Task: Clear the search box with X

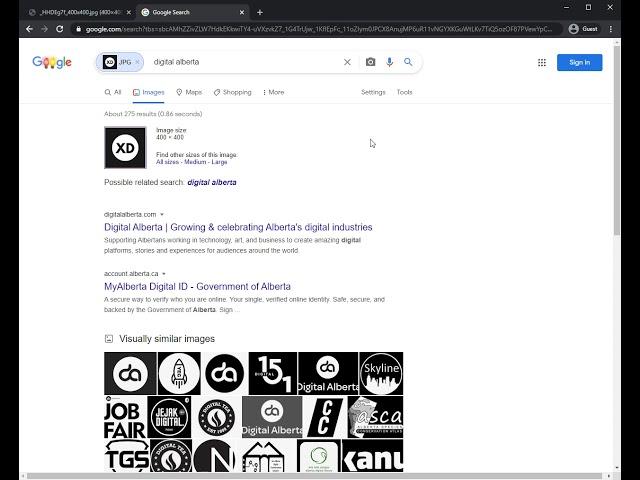Action: coord(347,62)
